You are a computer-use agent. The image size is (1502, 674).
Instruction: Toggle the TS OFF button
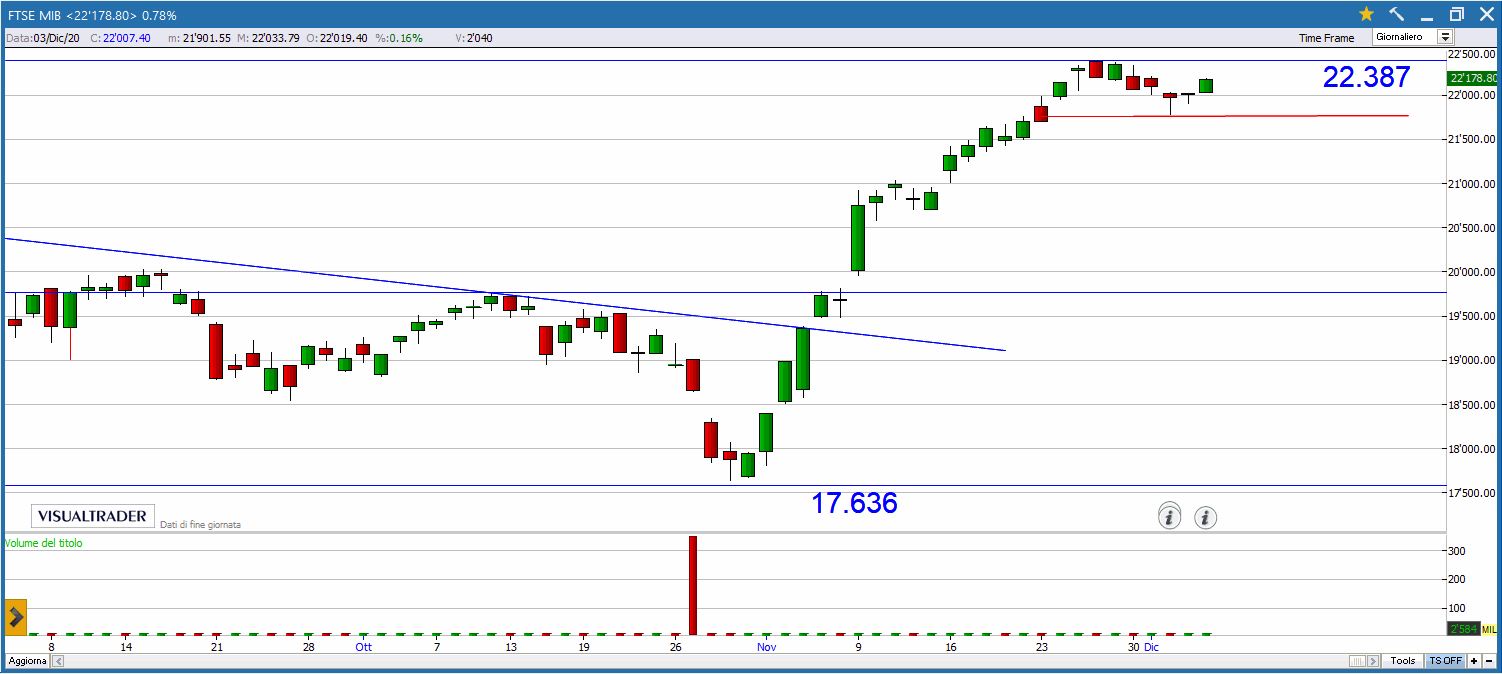tap(1445, 661)
